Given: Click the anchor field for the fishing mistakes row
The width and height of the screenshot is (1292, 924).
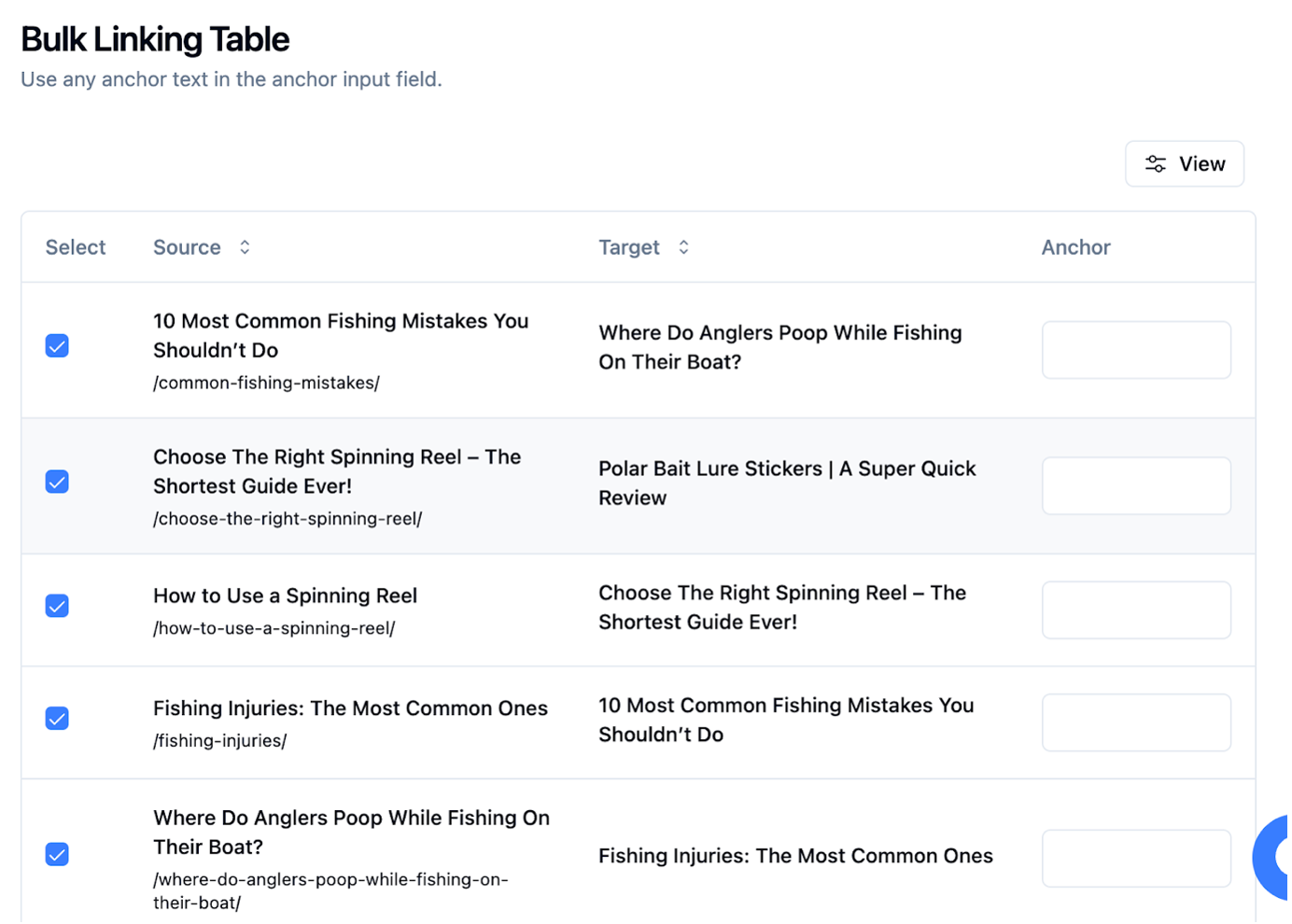Looking at the screenshot, I should [x=1136, y=350].
